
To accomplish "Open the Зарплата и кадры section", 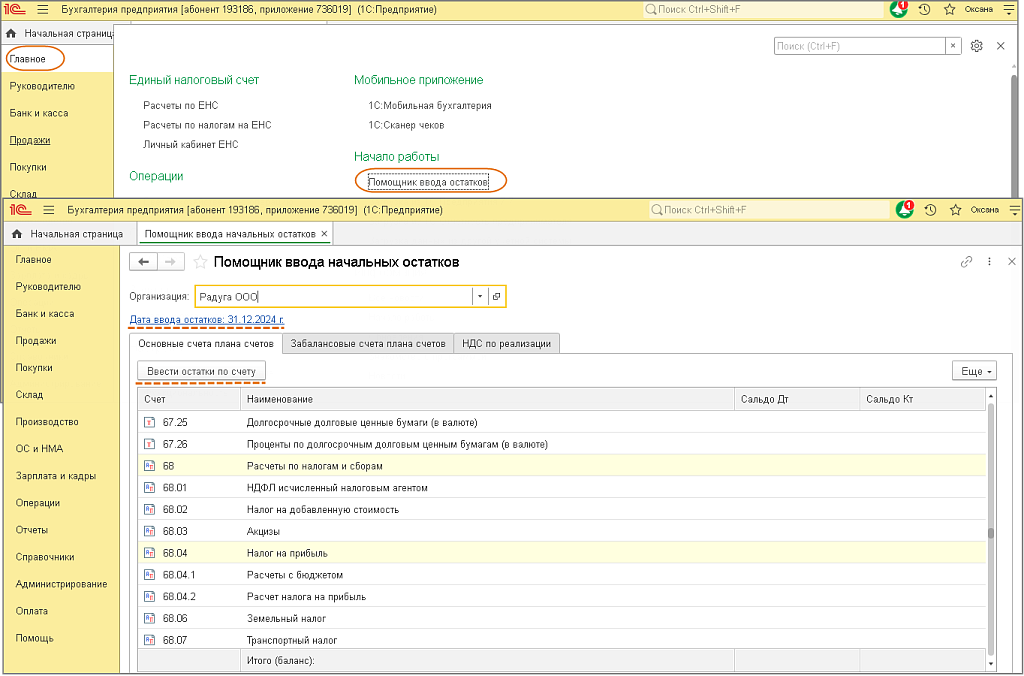I will [x=56, y=476].
